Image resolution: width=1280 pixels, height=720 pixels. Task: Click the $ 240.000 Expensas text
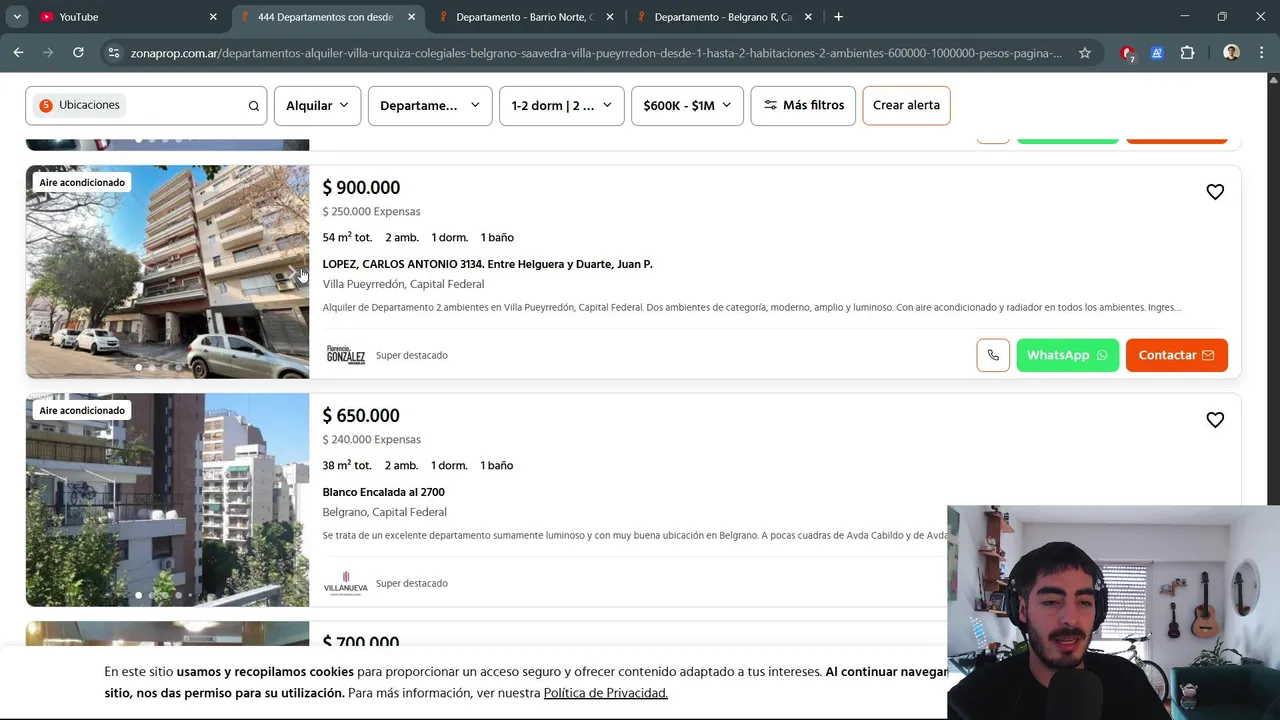tap(371, 440)
